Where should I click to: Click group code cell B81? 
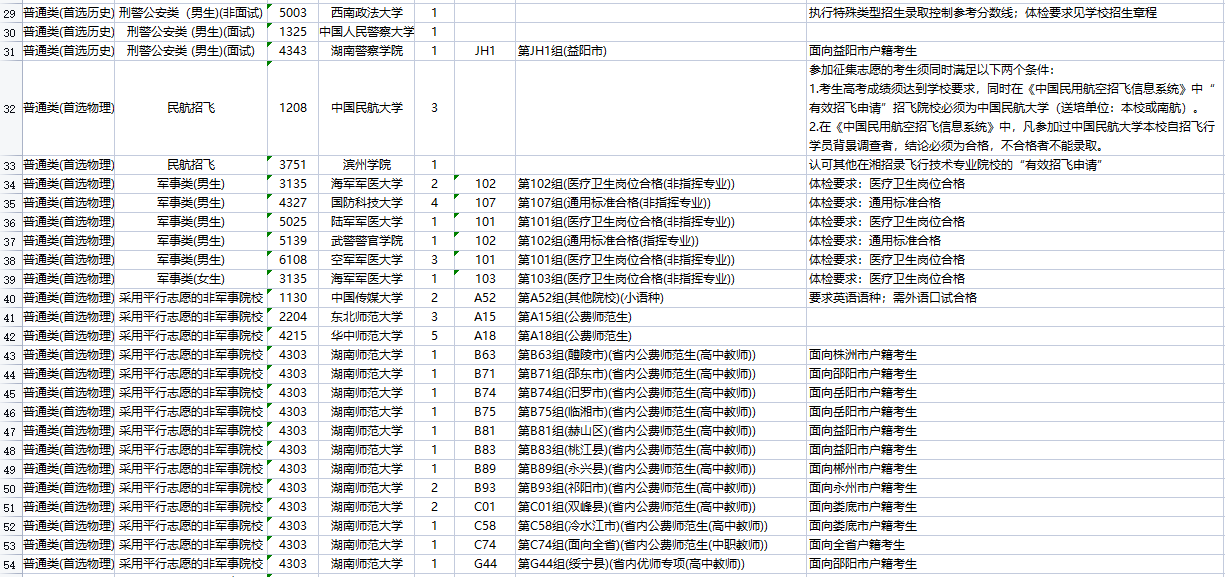tap(485, 431)
